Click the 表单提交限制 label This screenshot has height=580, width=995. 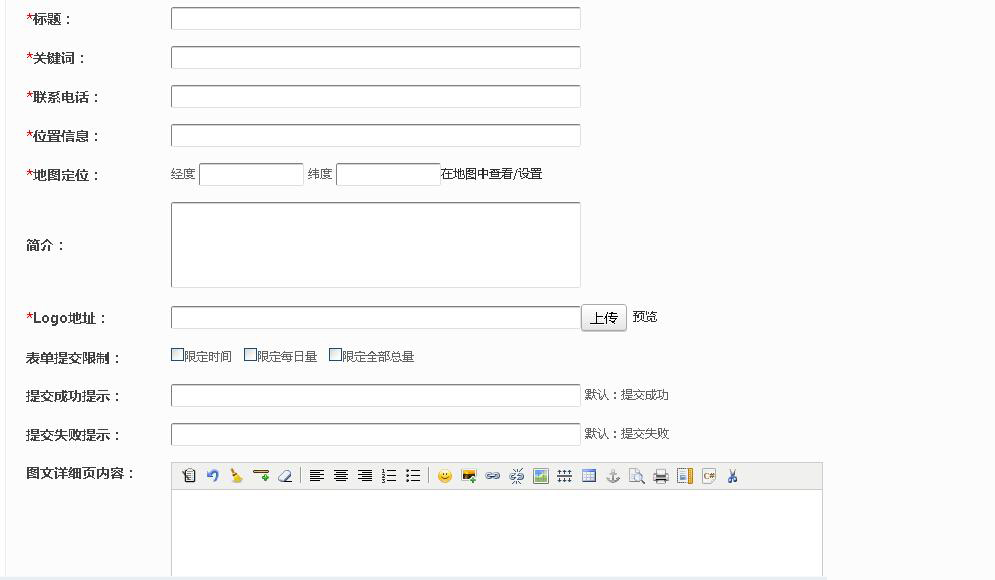(73, 358)
